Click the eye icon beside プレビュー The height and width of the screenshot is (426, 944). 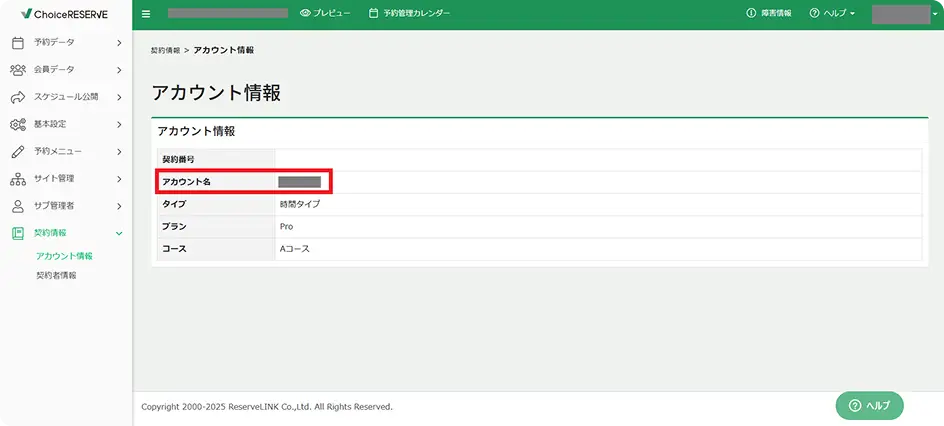[305, 13]
